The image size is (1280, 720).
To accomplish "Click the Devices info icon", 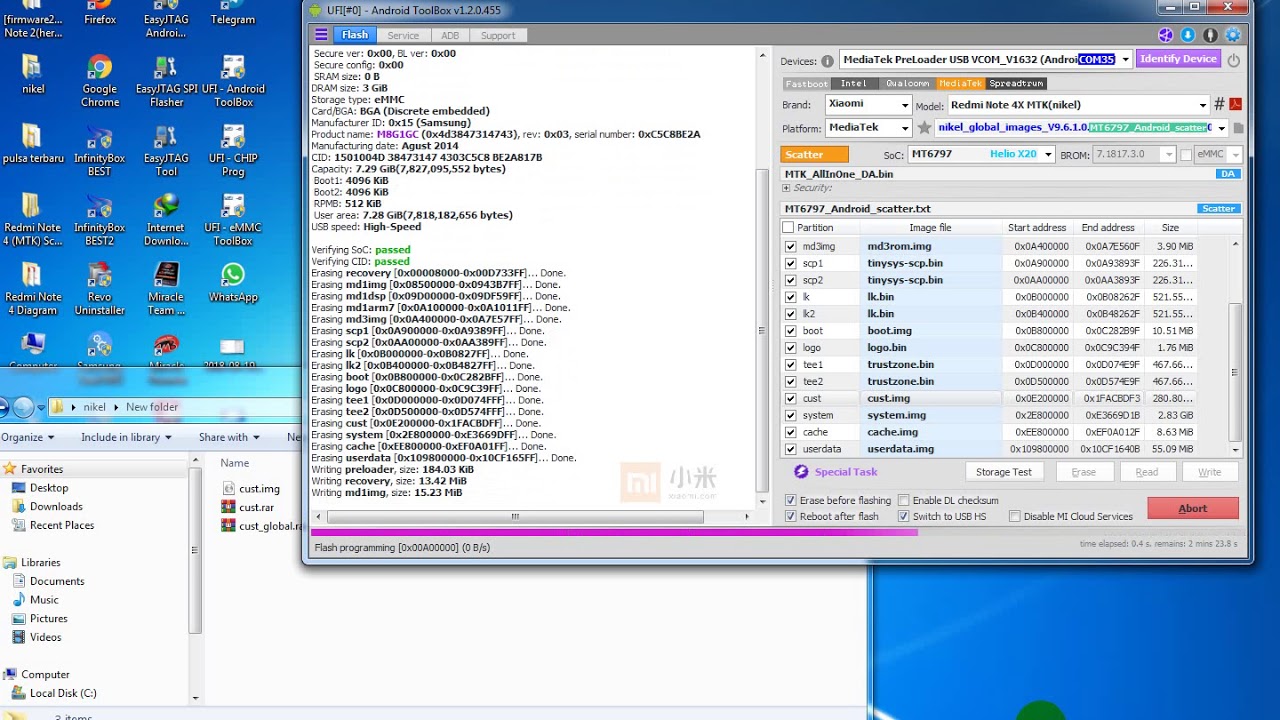I will pos(827,61).
